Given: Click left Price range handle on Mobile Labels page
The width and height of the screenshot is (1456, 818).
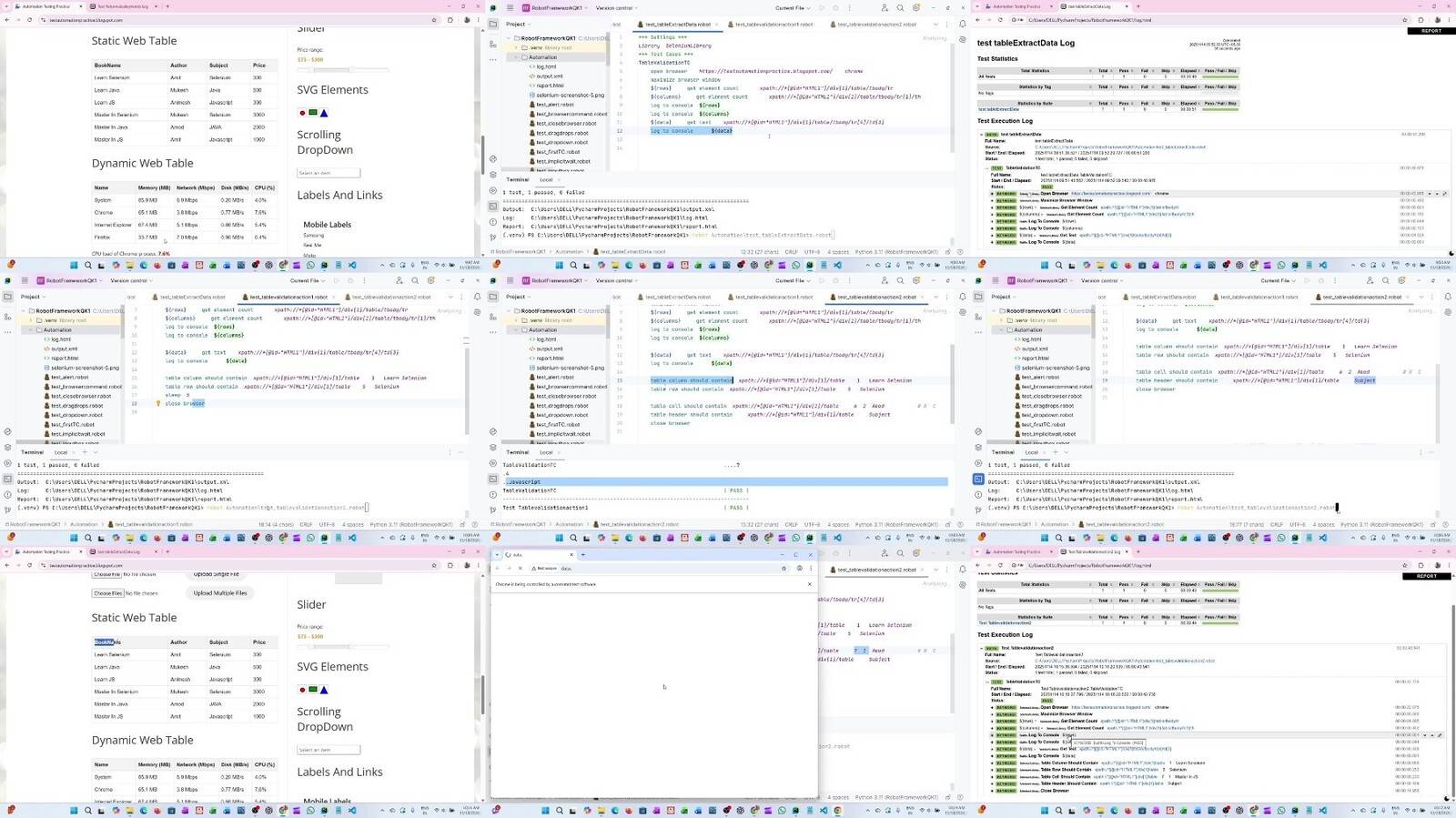Looking at the screenshot, I should coord(312,69).
